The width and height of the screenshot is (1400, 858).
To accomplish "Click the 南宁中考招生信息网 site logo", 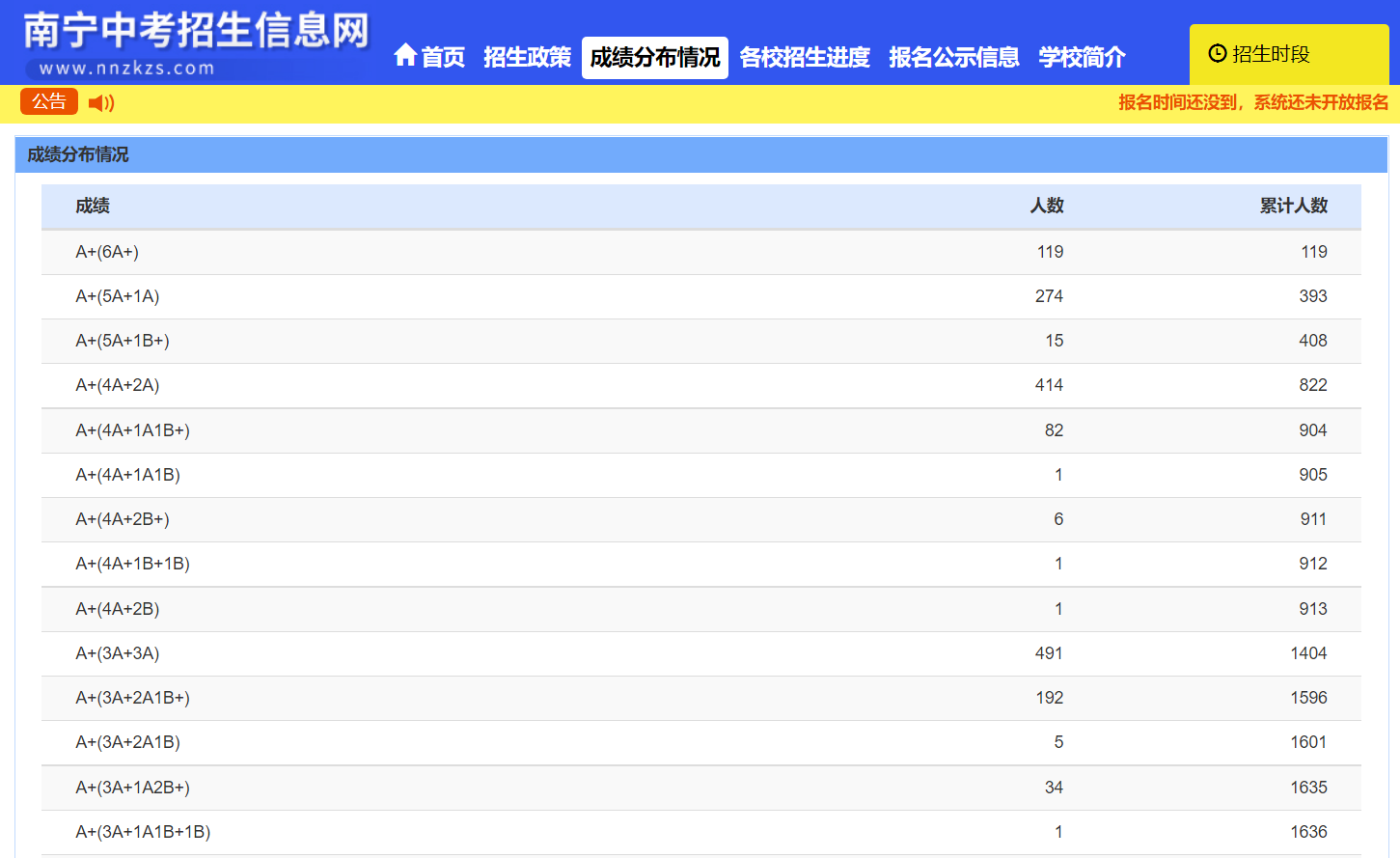I will coord(196,32).
